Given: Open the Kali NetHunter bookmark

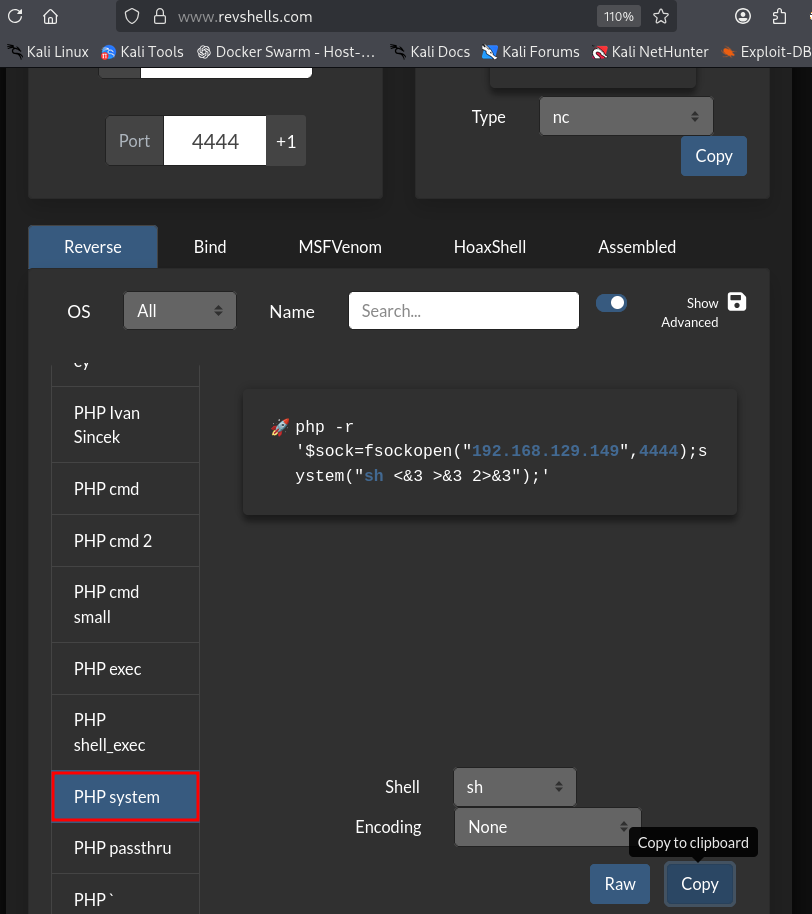Looking at the screenshot, I should (650, 52).
